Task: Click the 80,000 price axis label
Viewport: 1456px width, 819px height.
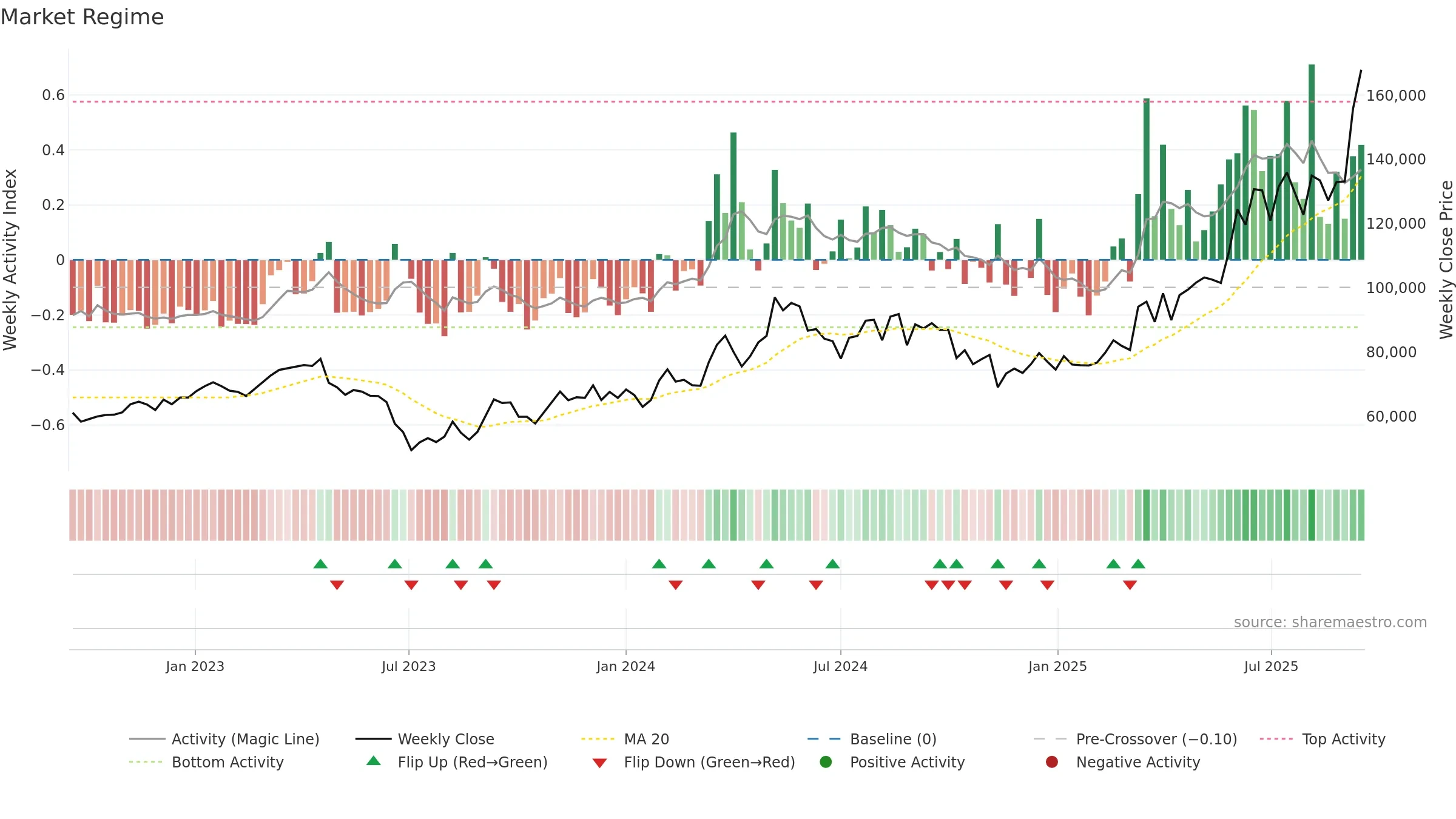Action: tap(1391, 352)
